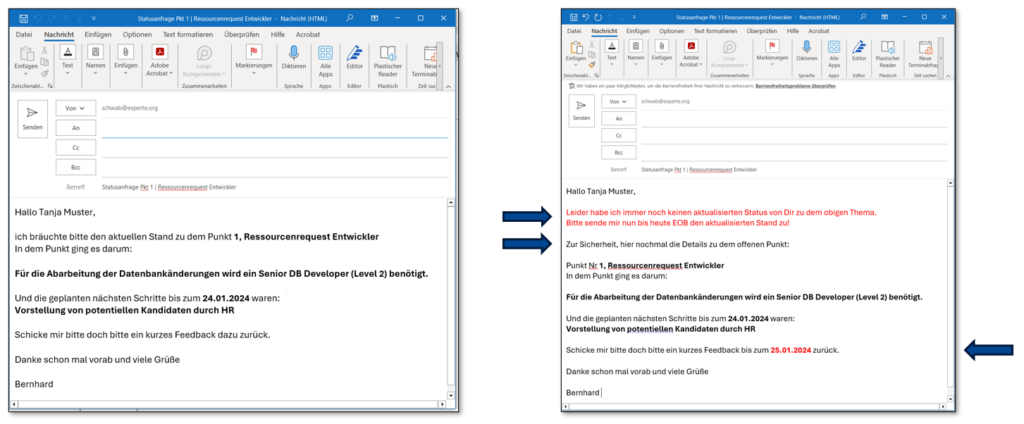Collapse the ribbon chevron in right window
Screen dimensions: 1024x424
948,76
